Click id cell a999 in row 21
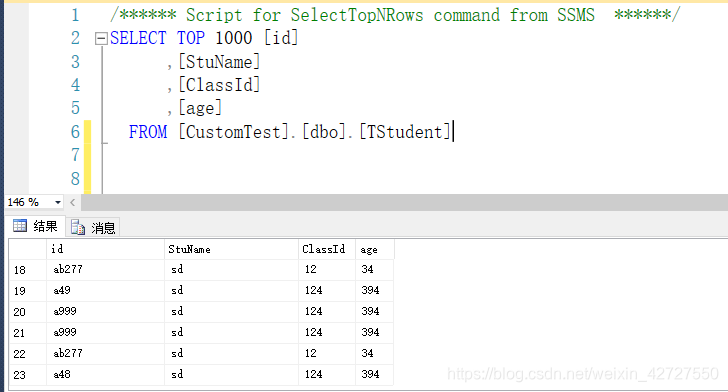728x392 pixels. click(105, 333)
